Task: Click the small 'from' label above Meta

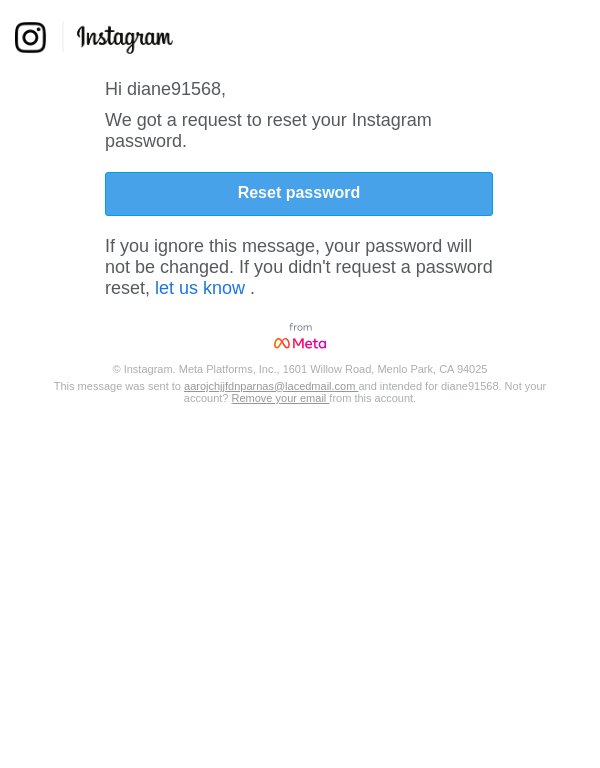Action: pyautogui.click(x=300, y=327)
